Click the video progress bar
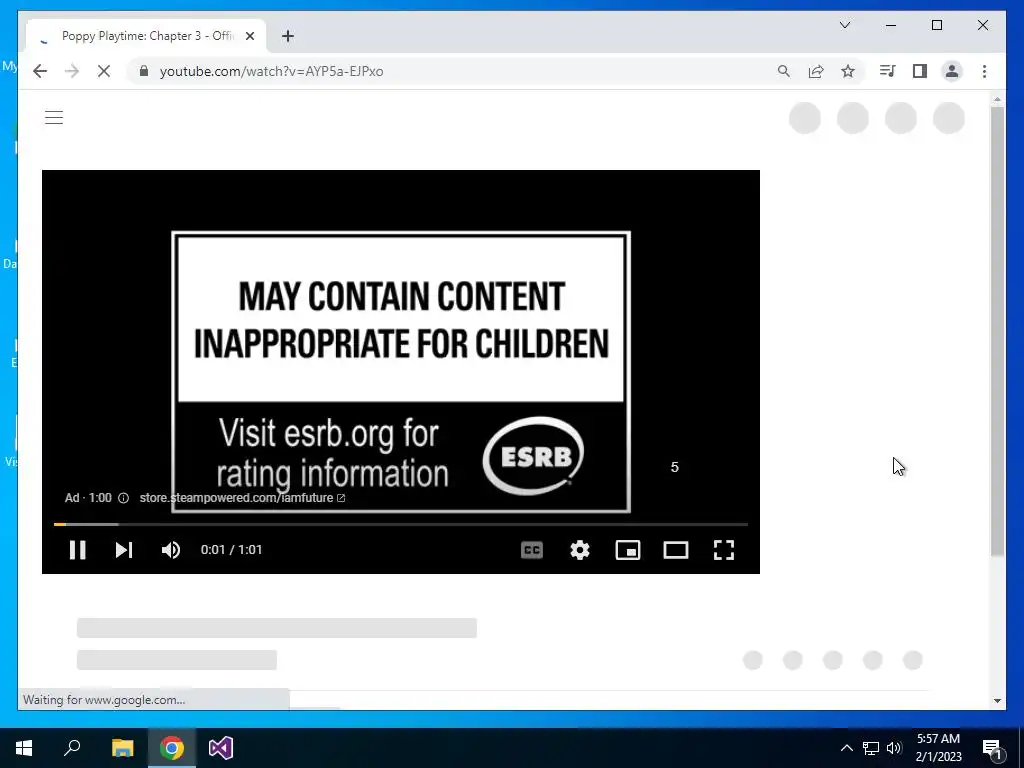 (x=400, y=524)
